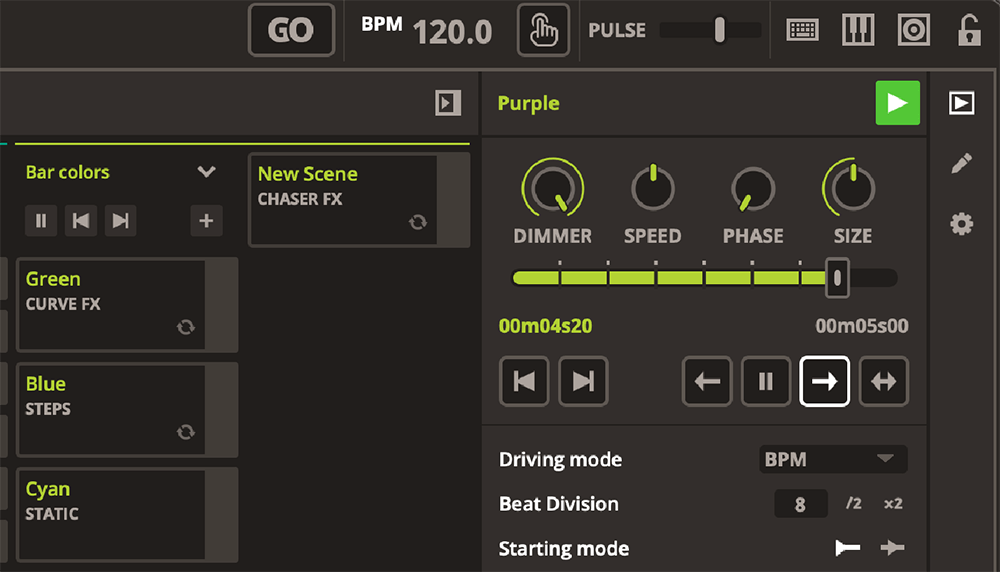Click the speaker audio icon
This screenshot has height=572, width=1000.
pos(913,31)
